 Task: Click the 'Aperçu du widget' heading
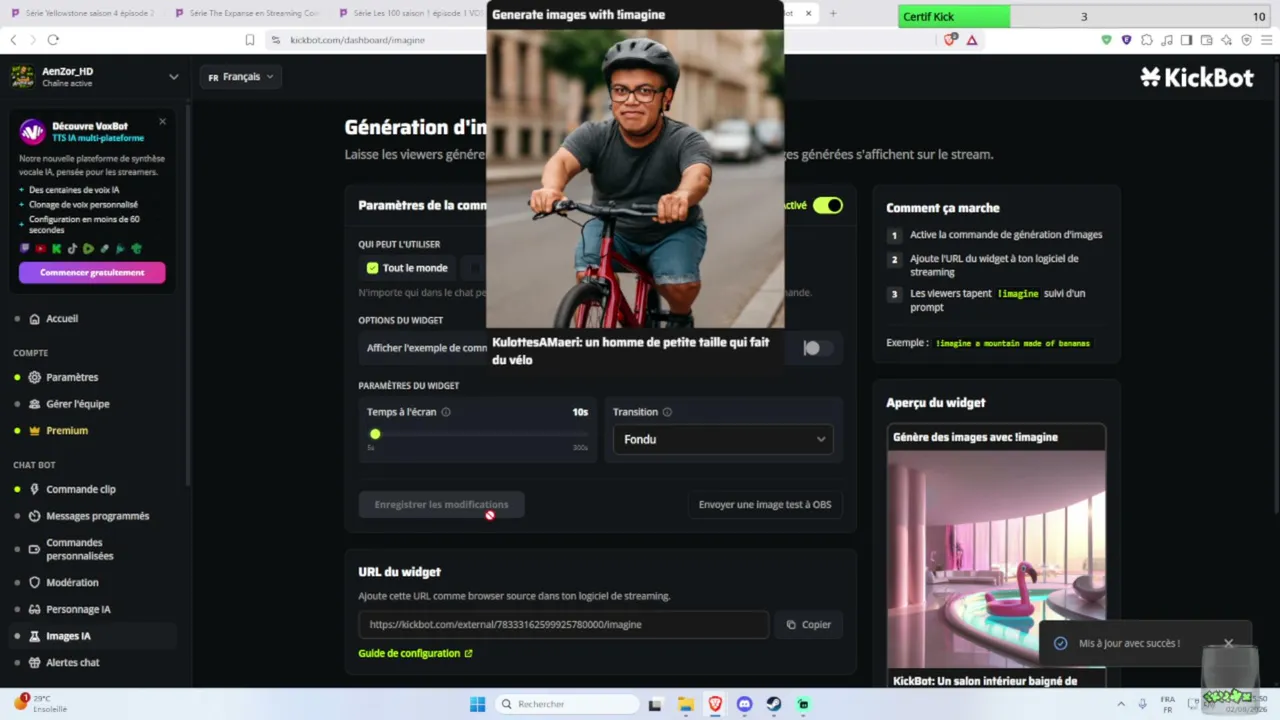936,403
